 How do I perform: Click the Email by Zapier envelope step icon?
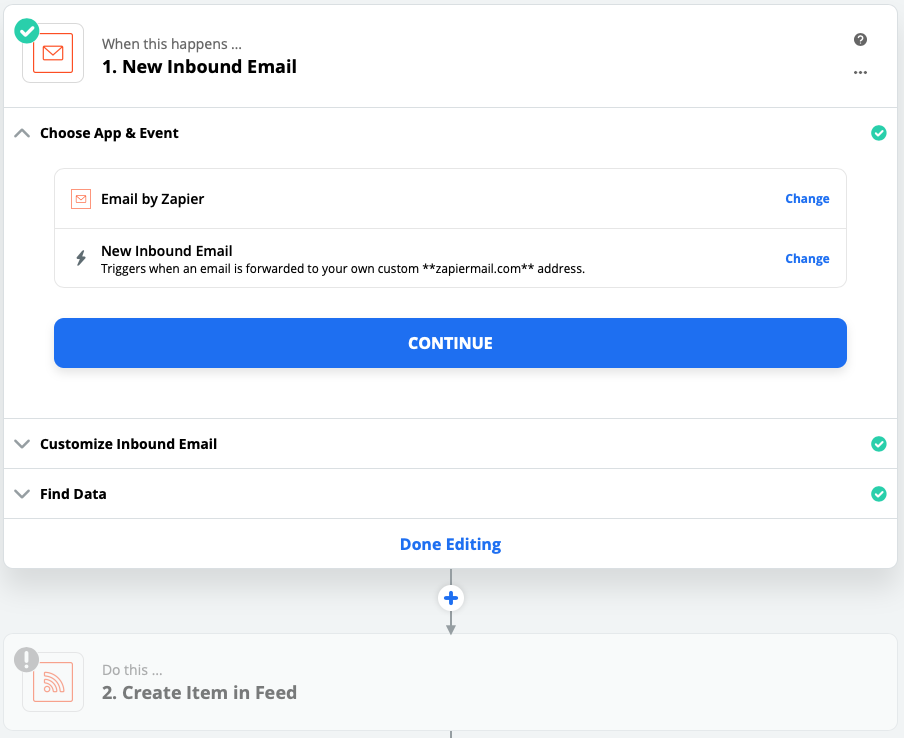[x=53, y=53]
